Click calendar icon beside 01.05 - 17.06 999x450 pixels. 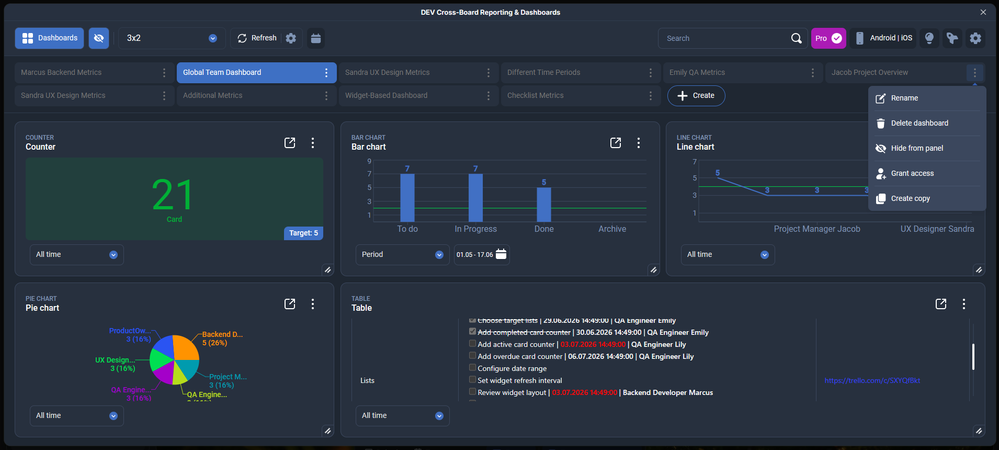point(501,254)
